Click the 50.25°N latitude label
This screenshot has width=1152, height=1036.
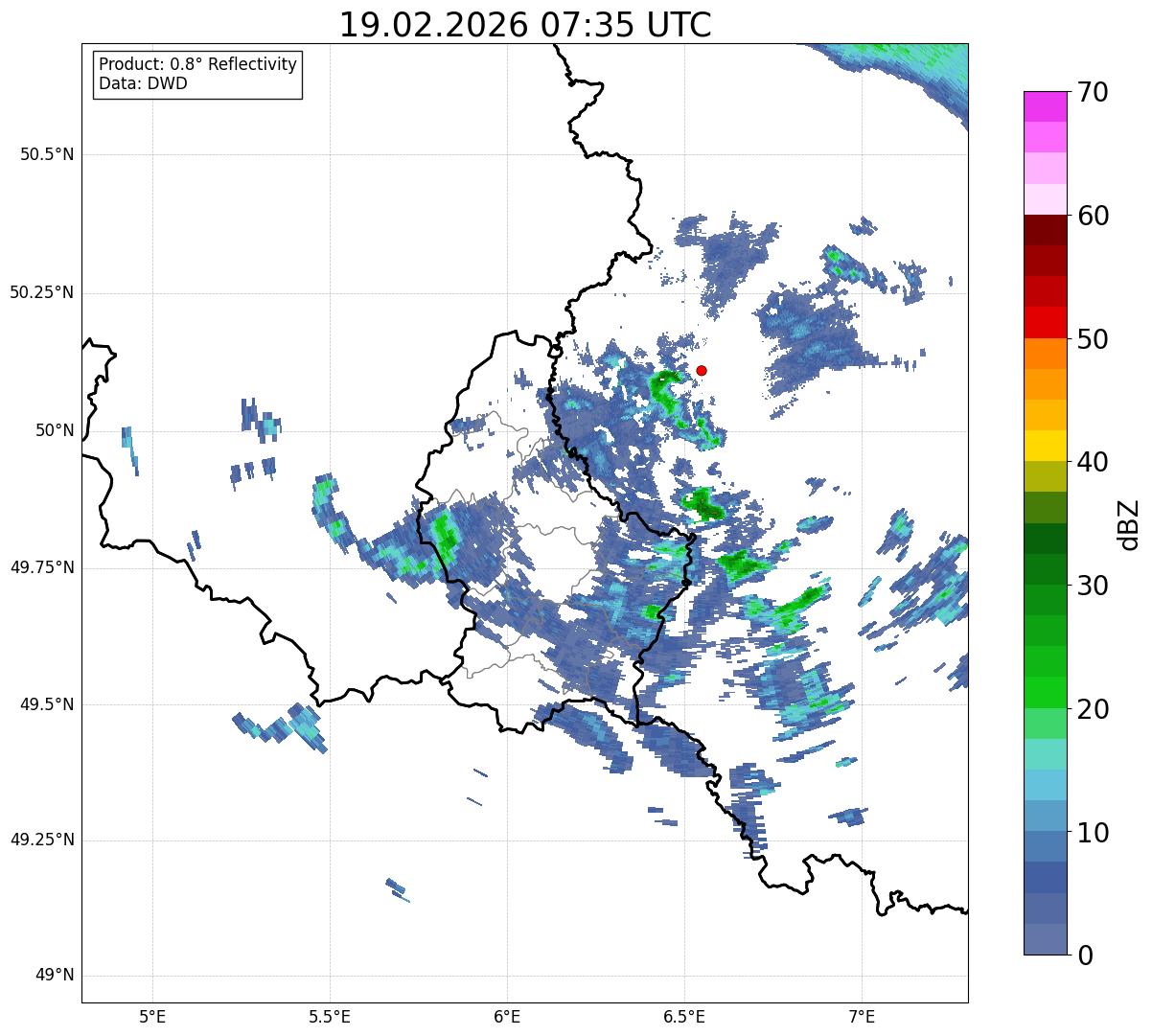[x=41, y=292]
